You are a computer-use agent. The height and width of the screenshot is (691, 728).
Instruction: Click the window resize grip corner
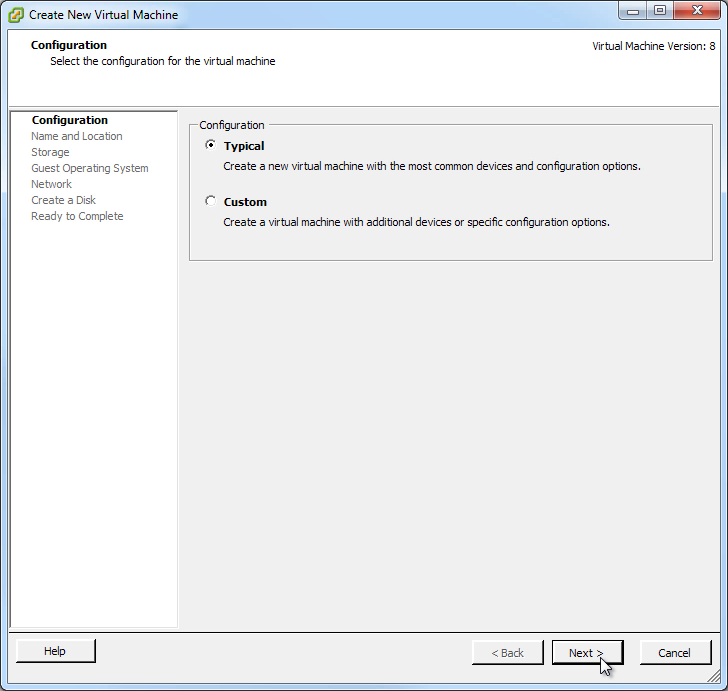715,677
